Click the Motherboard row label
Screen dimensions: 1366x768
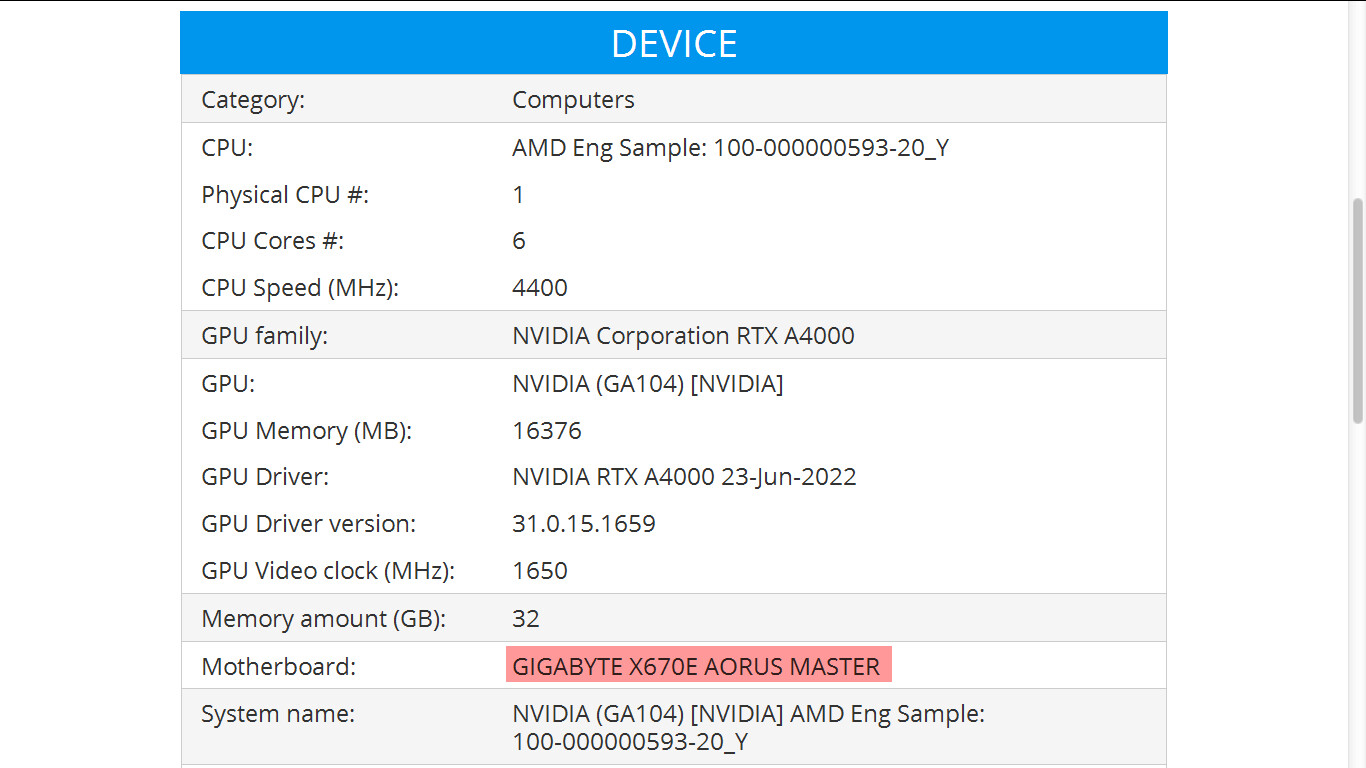coord(278,666)
